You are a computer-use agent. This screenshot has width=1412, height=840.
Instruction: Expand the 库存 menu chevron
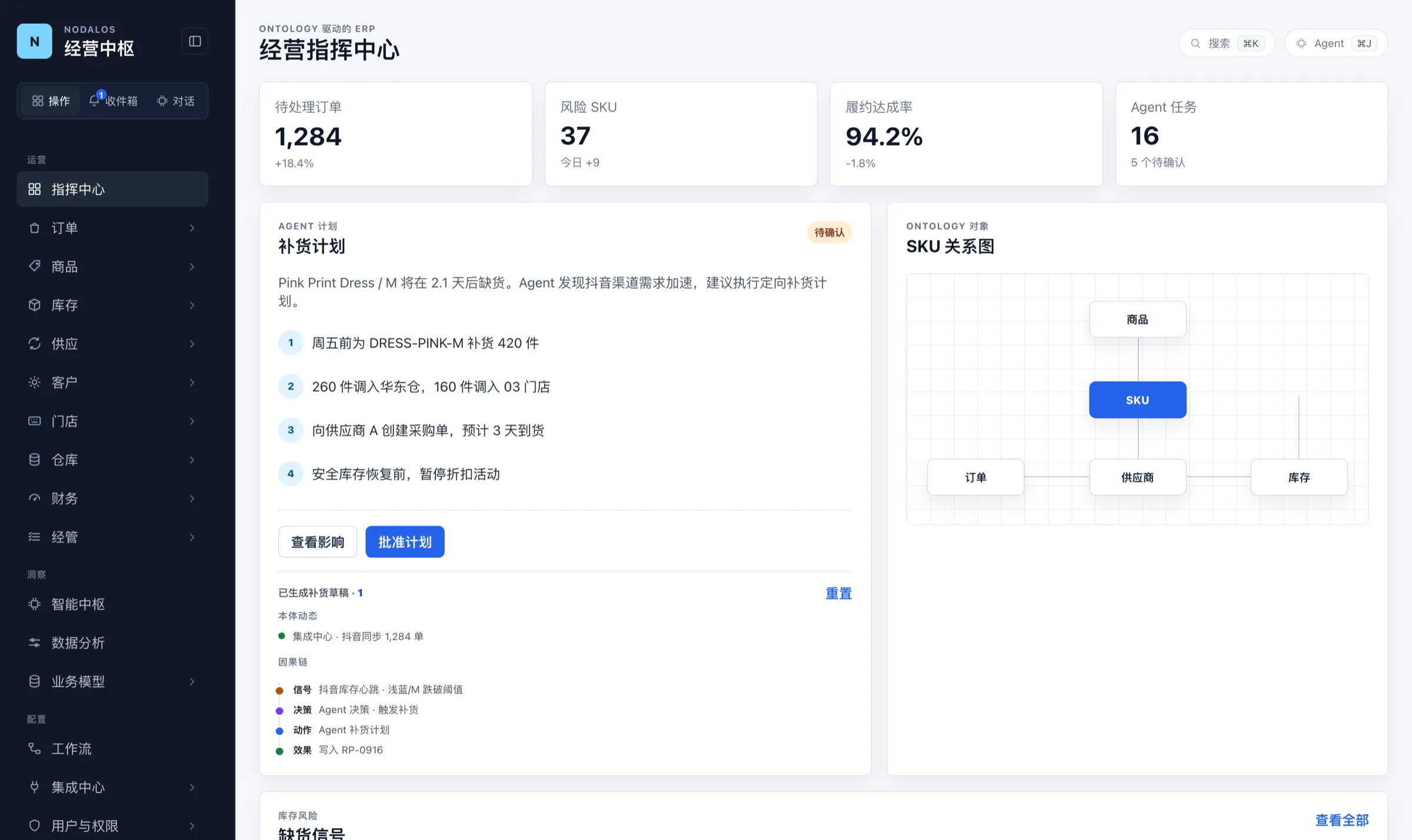coord(192,305)
